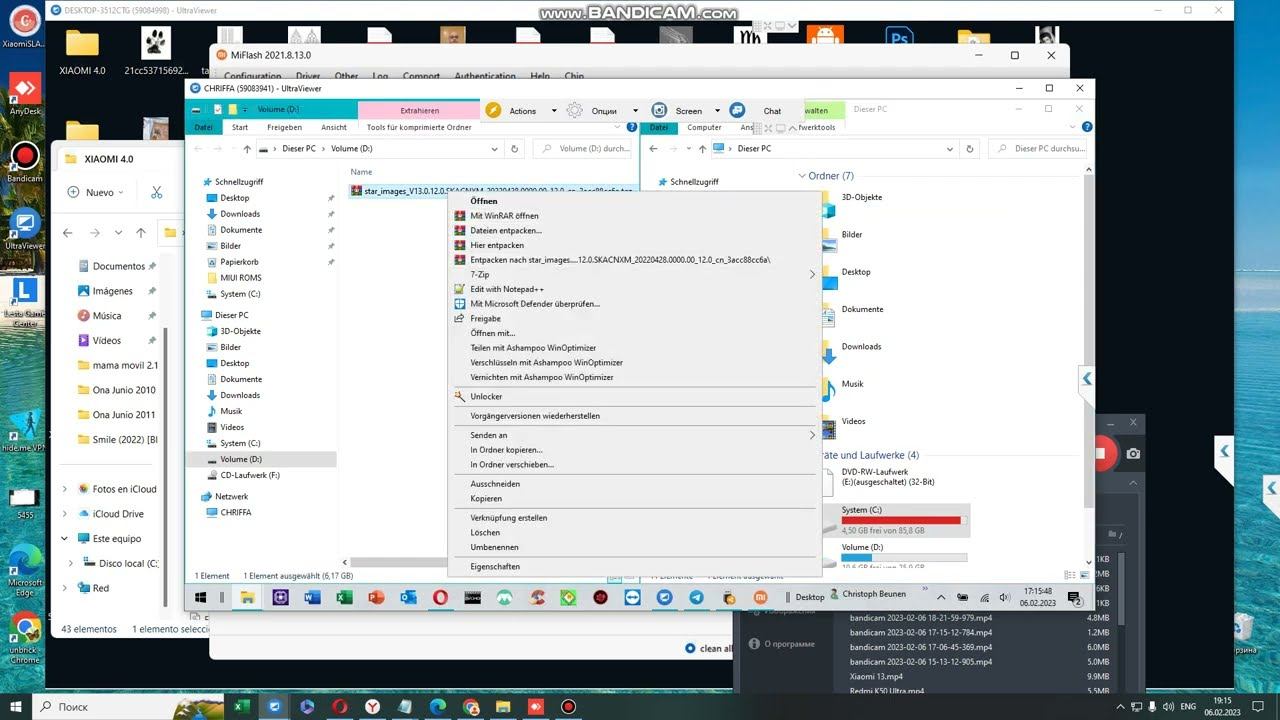Open the orange Mi icon in remote taskbar
1280x720 pixels.
760,597
